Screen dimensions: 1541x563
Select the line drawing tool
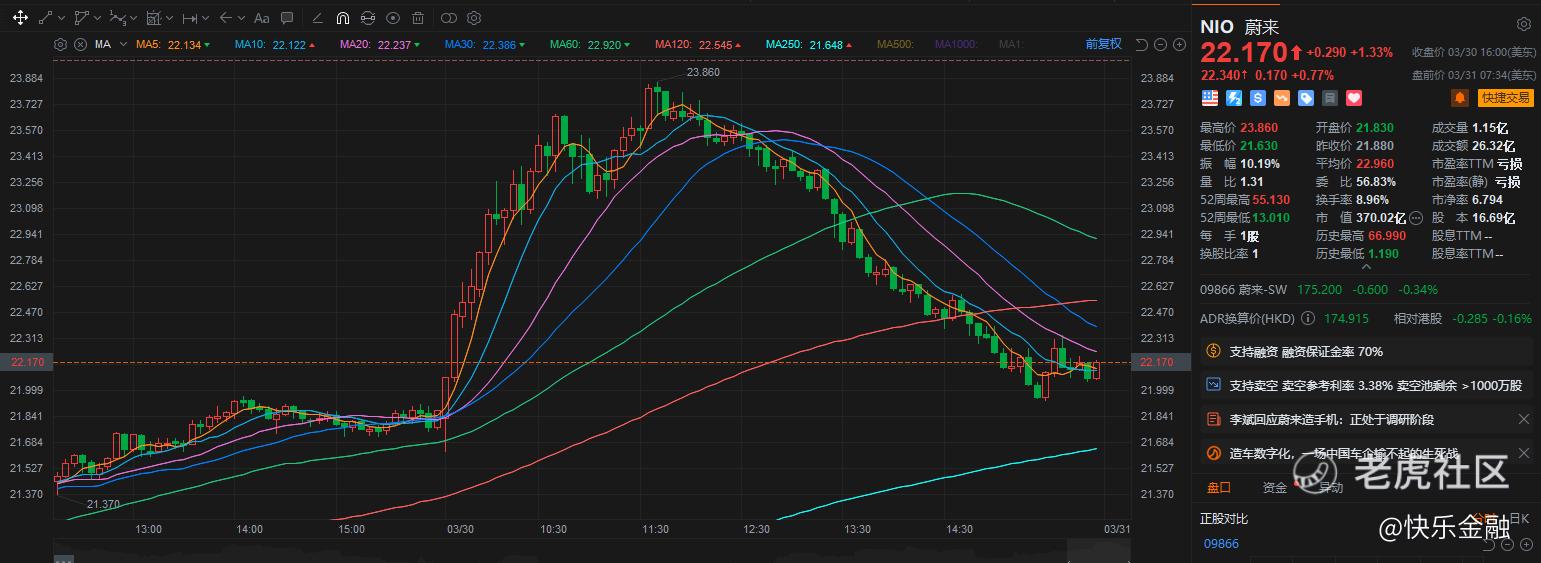pos(45,18)
